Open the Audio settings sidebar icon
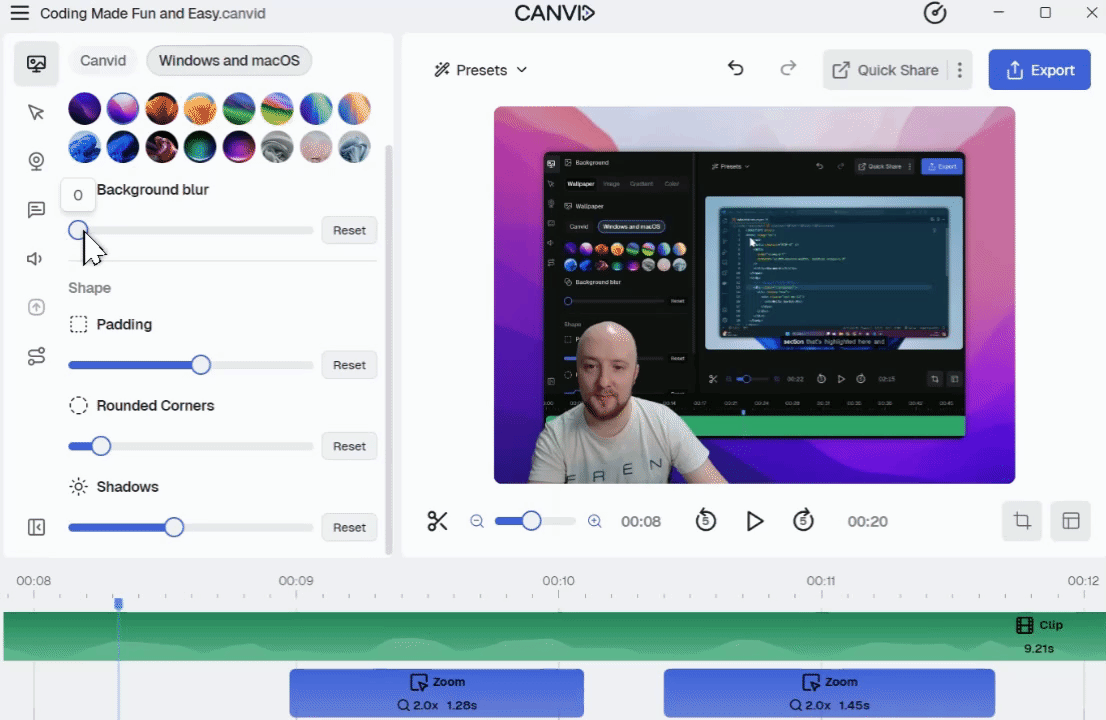Screen dimensions: 1106x720 (x=35, y=259)
